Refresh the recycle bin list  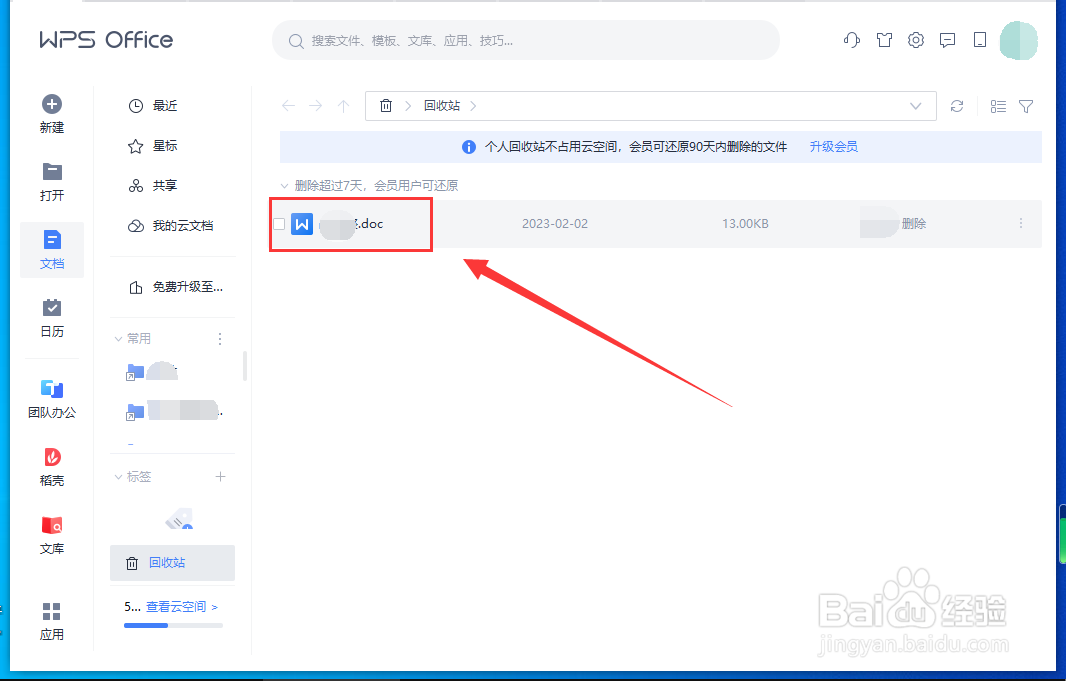click(957, 105)
